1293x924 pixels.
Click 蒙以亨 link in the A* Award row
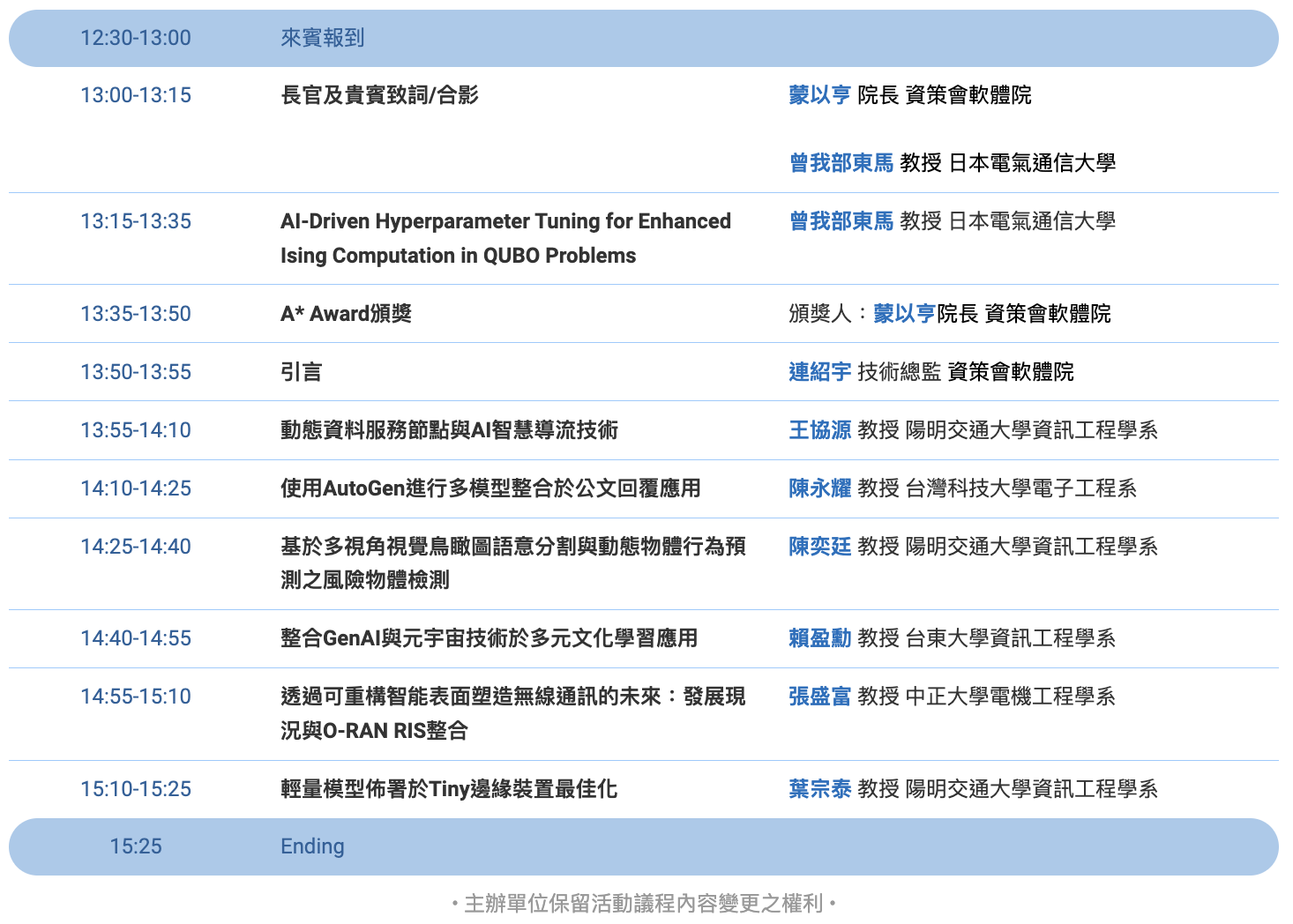coord(904,314)
